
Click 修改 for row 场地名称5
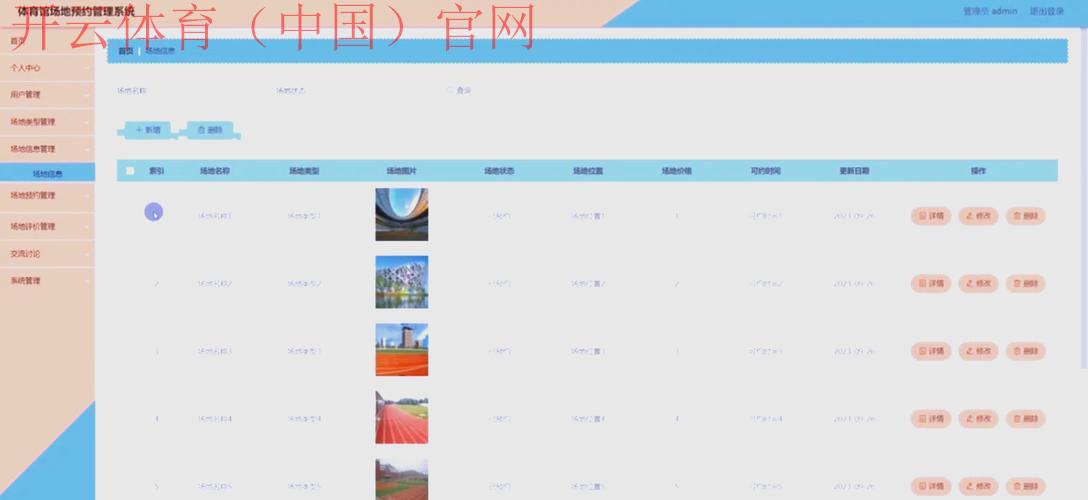tap(978, 486)
